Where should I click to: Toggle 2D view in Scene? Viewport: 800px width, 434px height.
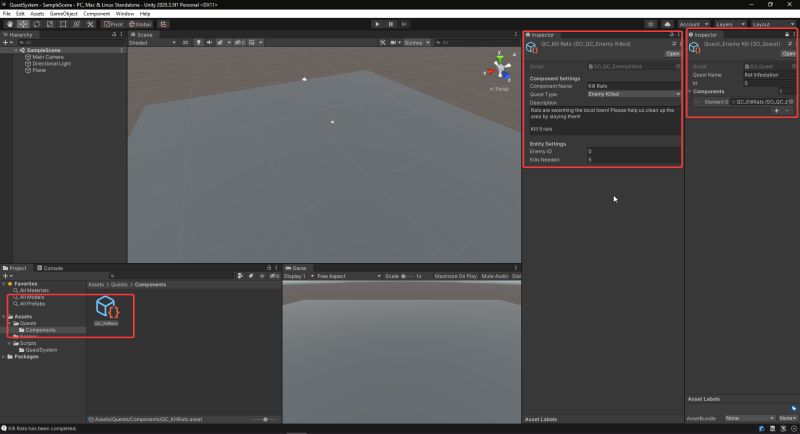click(185, 43)
